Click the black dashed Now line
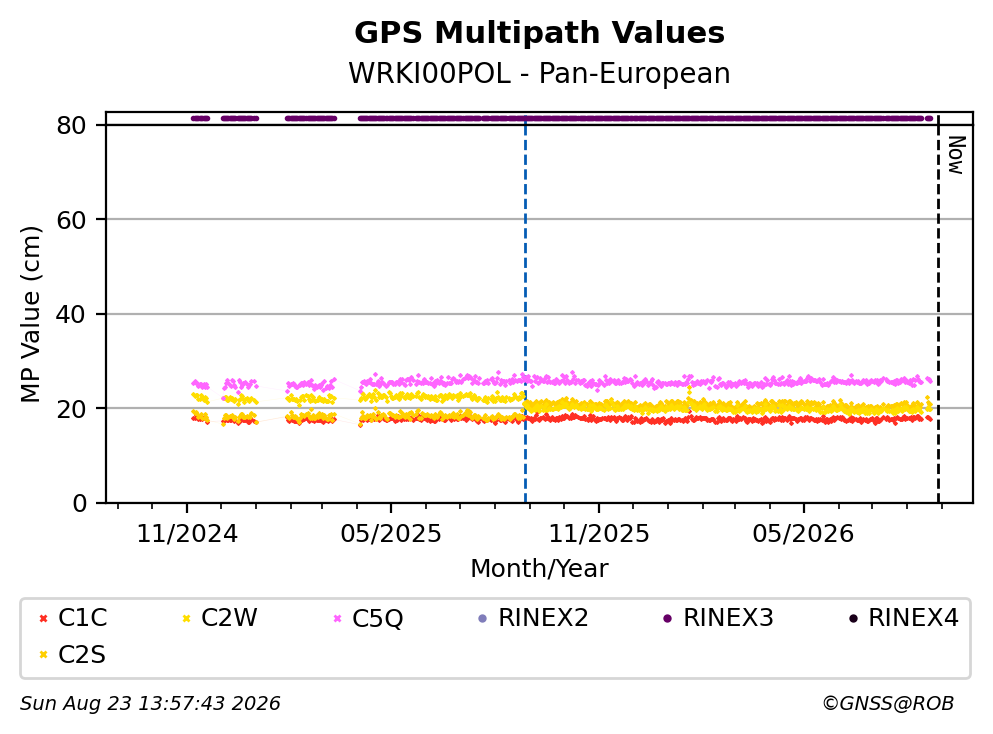This screenshot has height=734, width=993. point(938,309)
